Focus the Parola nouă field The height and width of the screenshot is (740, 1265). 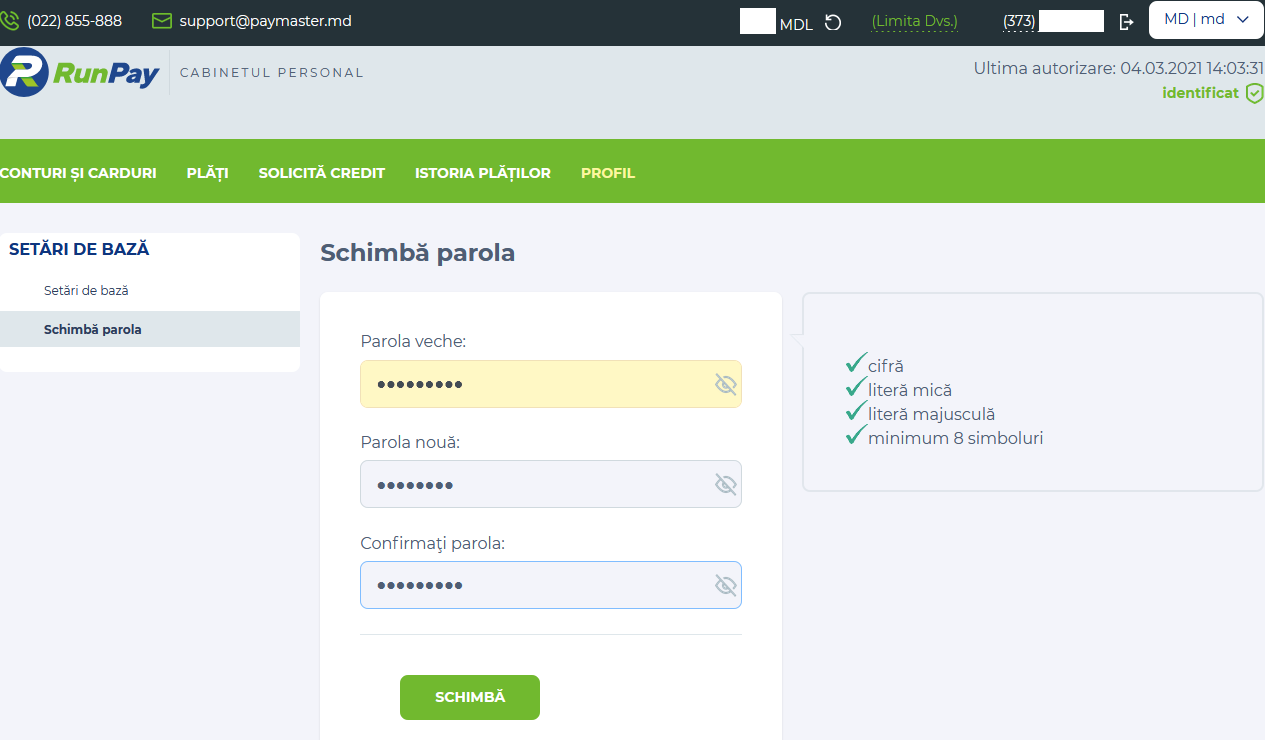pyautogui.click(x=551, y=484)
